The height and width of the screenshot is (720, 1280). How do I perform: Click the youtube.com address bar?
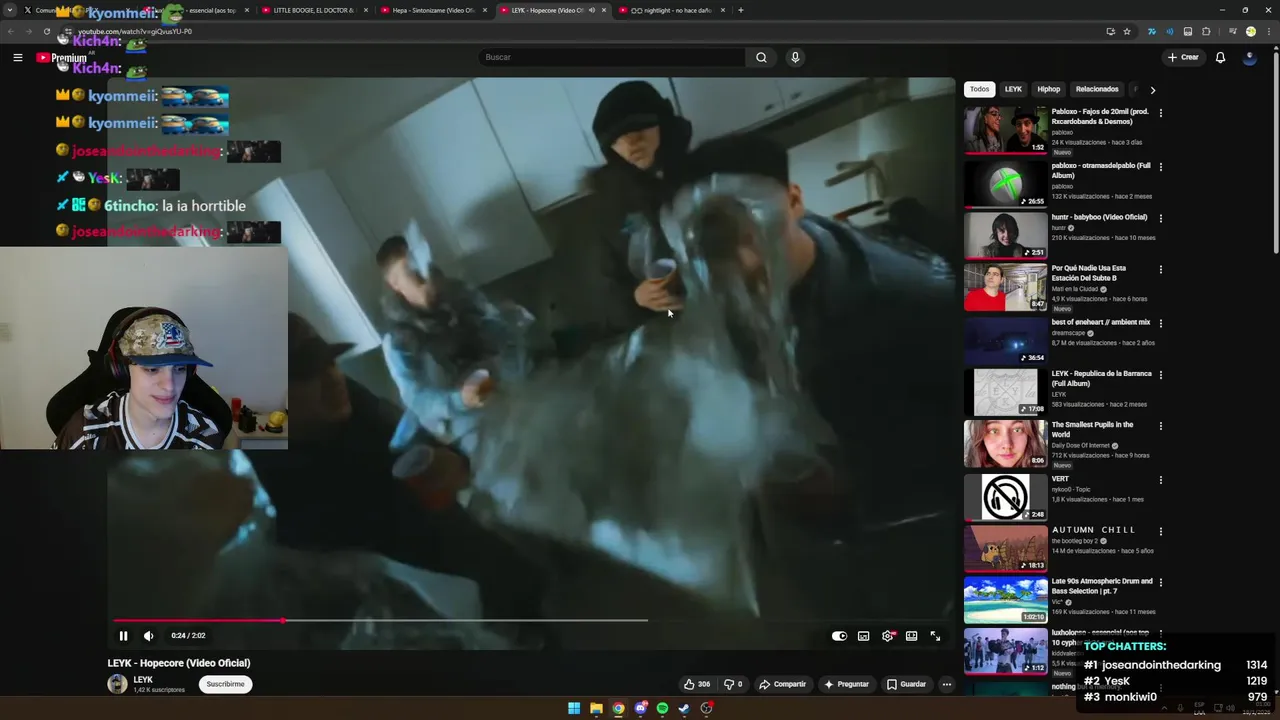pos(590,31)
